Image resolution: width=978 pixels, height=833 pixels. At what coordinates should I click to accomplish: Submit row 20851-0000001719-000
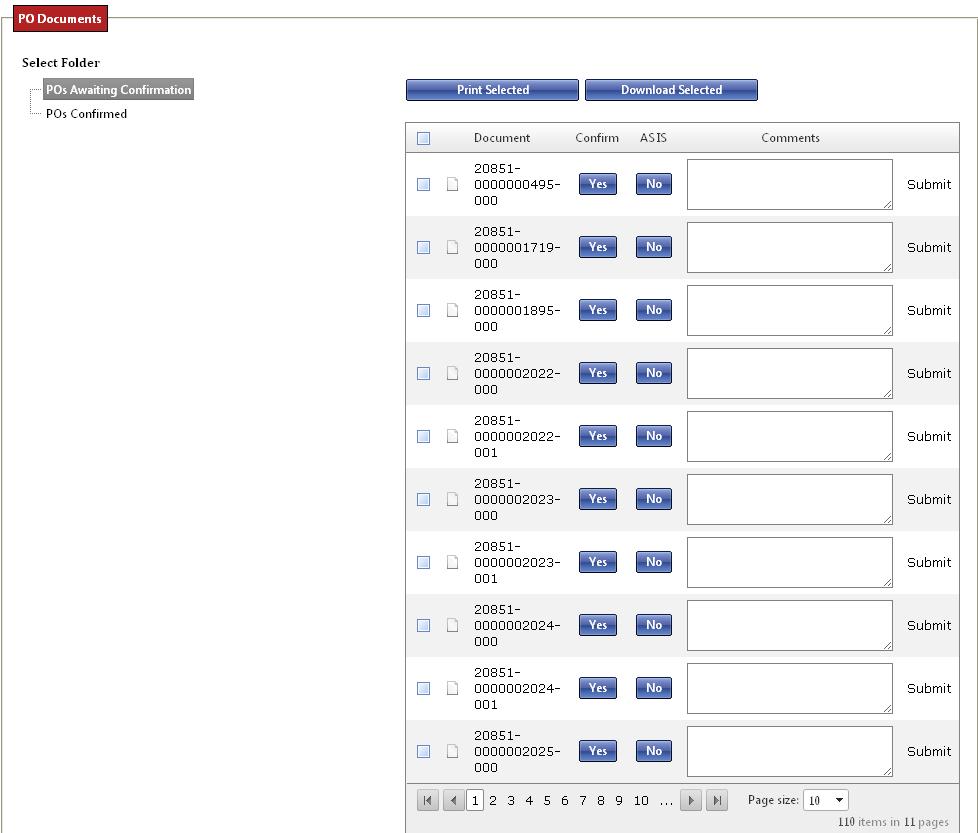coord(929,248)
